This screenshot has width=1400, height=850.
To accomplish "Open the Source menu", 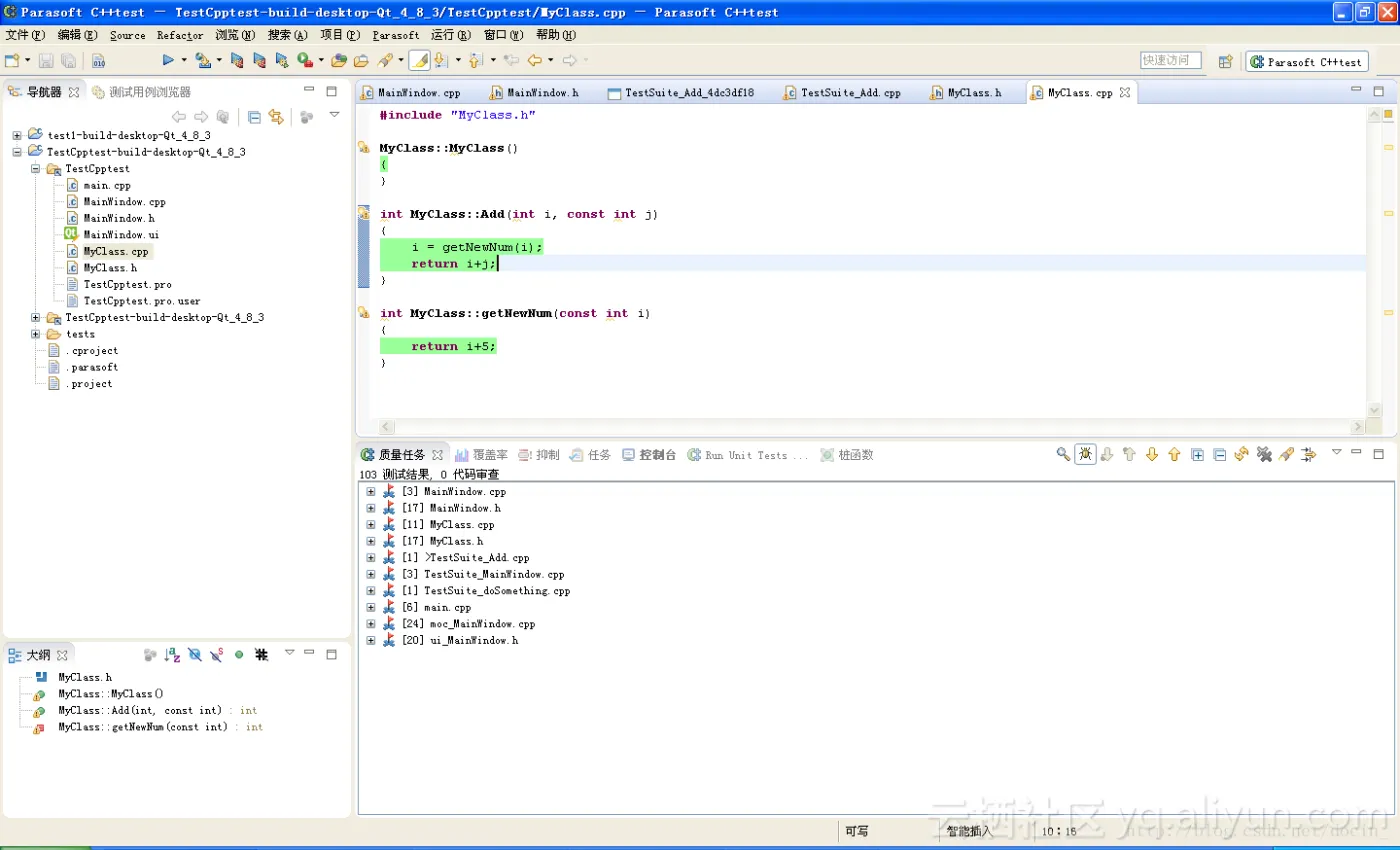I will click(x=127, y=35).
